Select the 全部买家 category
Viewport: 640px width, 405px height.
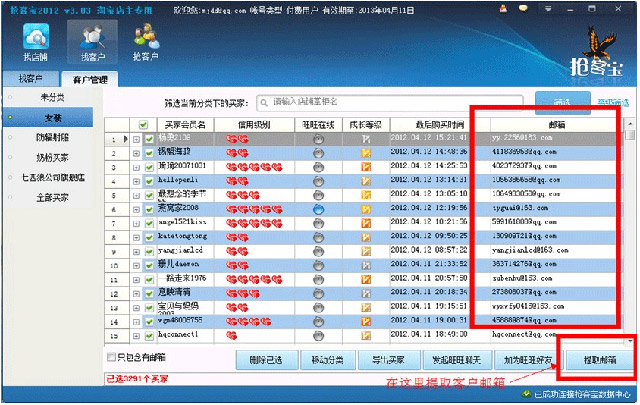52,198
